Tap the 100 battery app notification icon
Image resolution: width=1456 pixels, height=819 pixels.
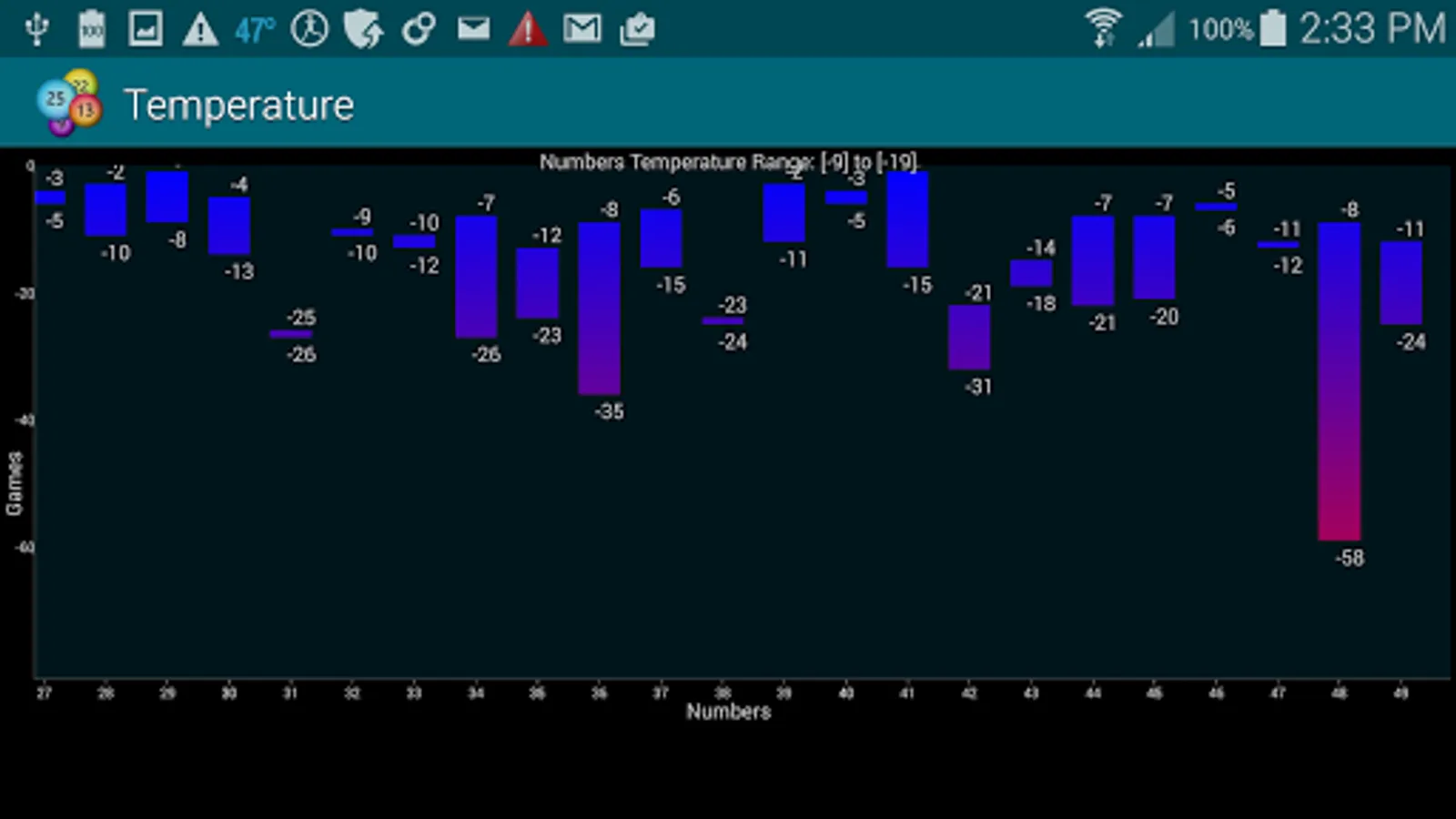(91, 28)
